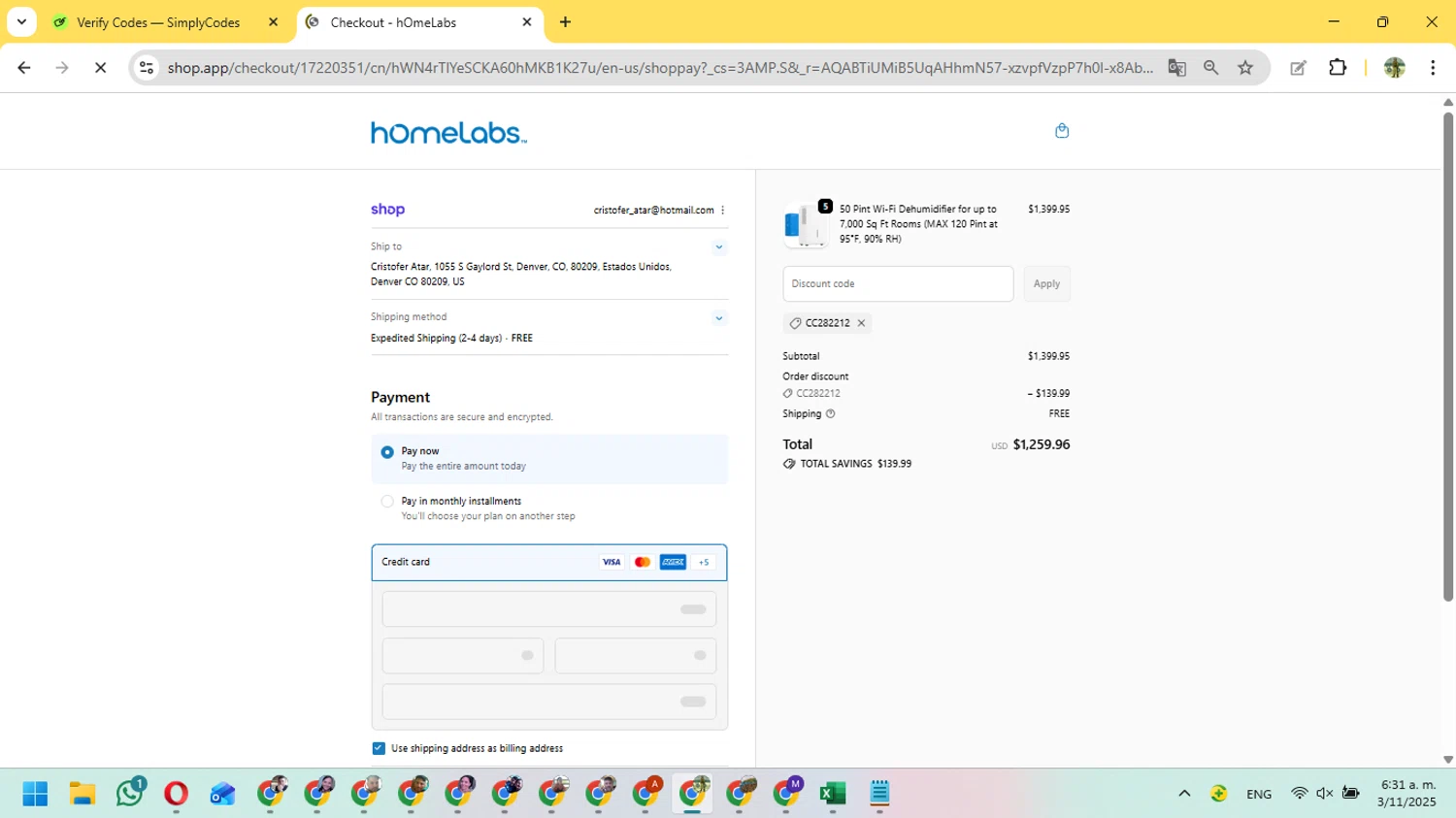This screenshot has height=818, width=1456.
Task: Toggle Use shipping address as billing address
Action: [x=379, y=748]
